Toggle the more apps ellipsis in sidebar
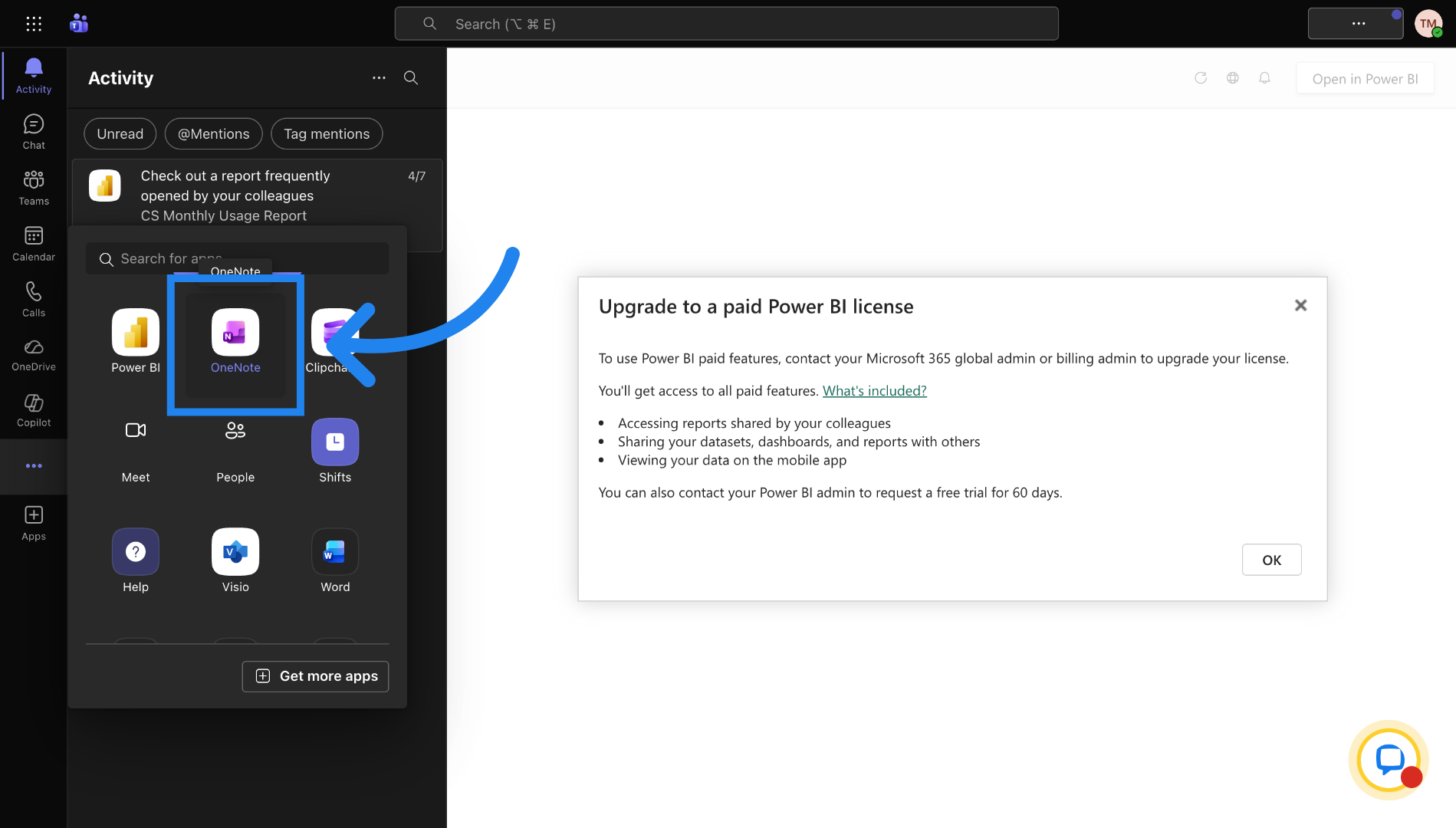Image resolution: width=1456 pixels, height=828 pixels. coord(34,466)
